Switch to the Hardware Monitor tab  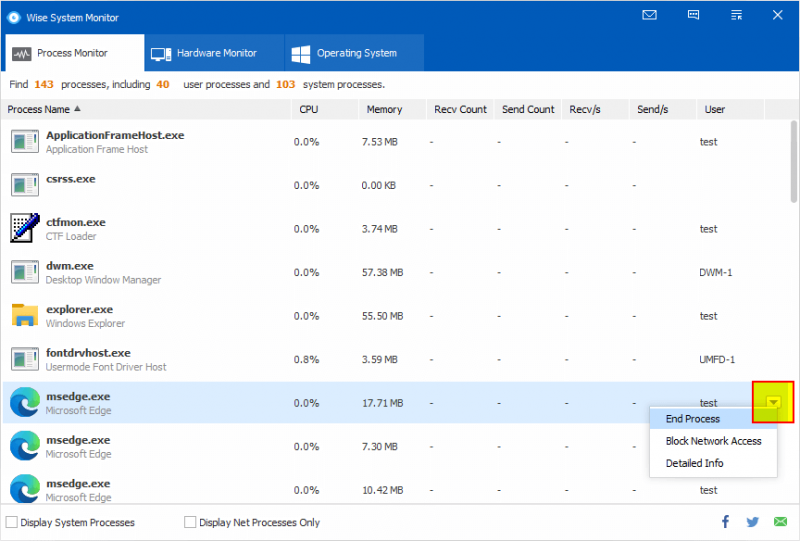(x=214, y=53)
